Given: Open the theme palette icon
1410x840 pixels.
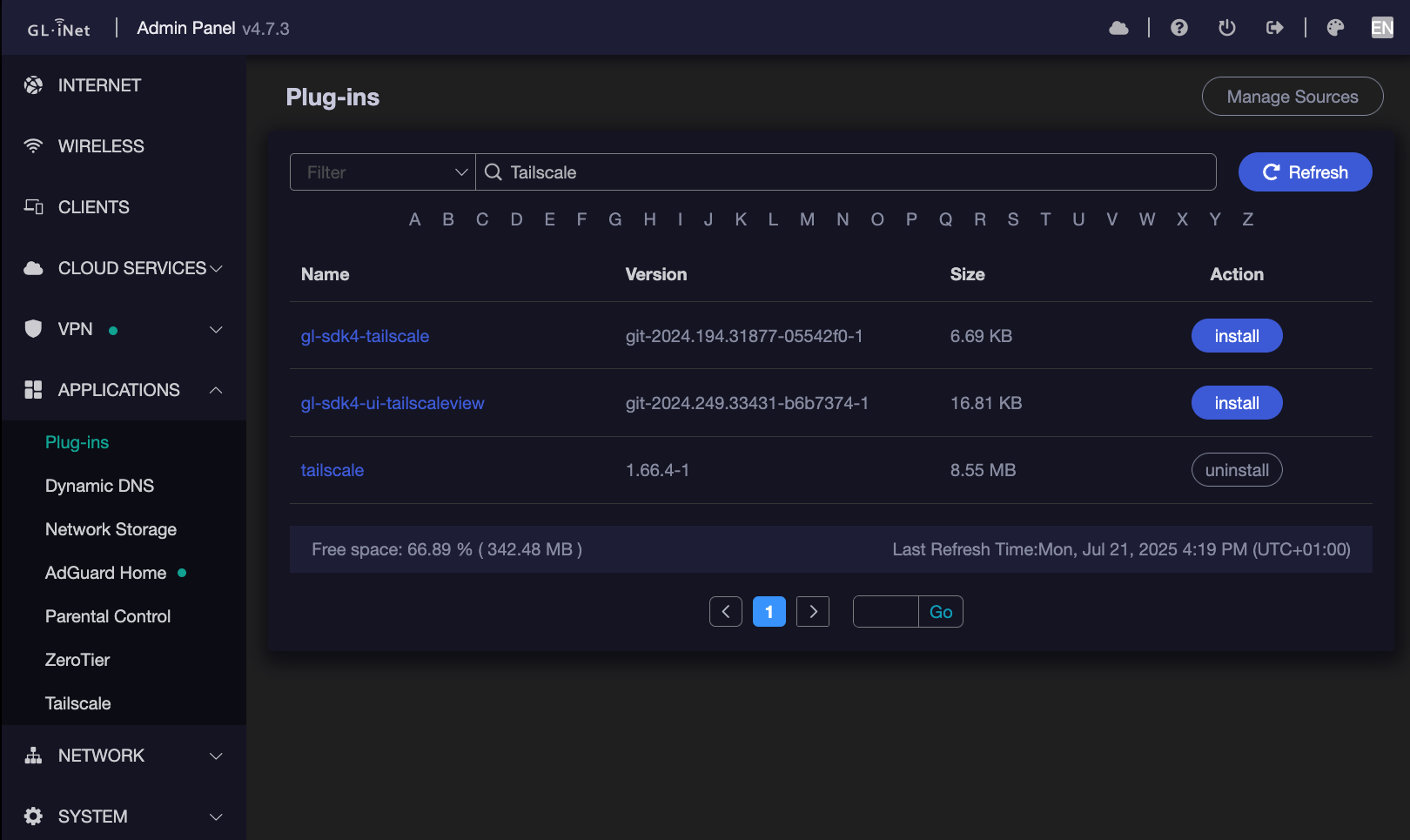Looking at the screenshot, I should click(1335, 28).
